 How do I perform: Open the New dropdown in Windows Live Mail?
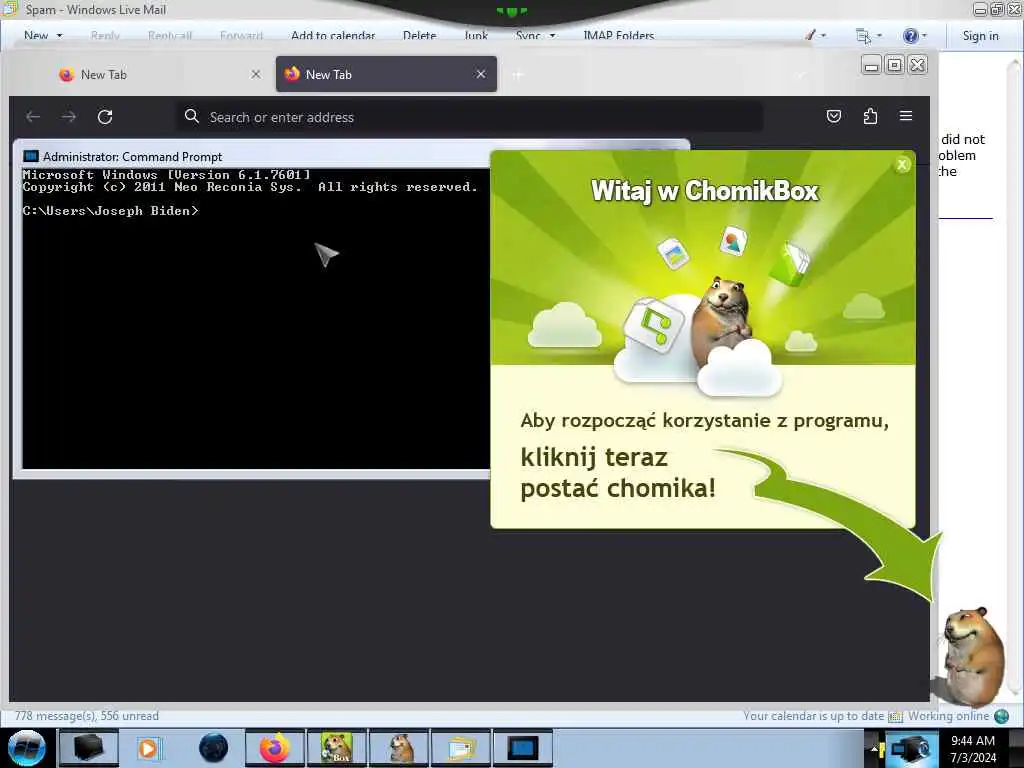pos(43,35)
